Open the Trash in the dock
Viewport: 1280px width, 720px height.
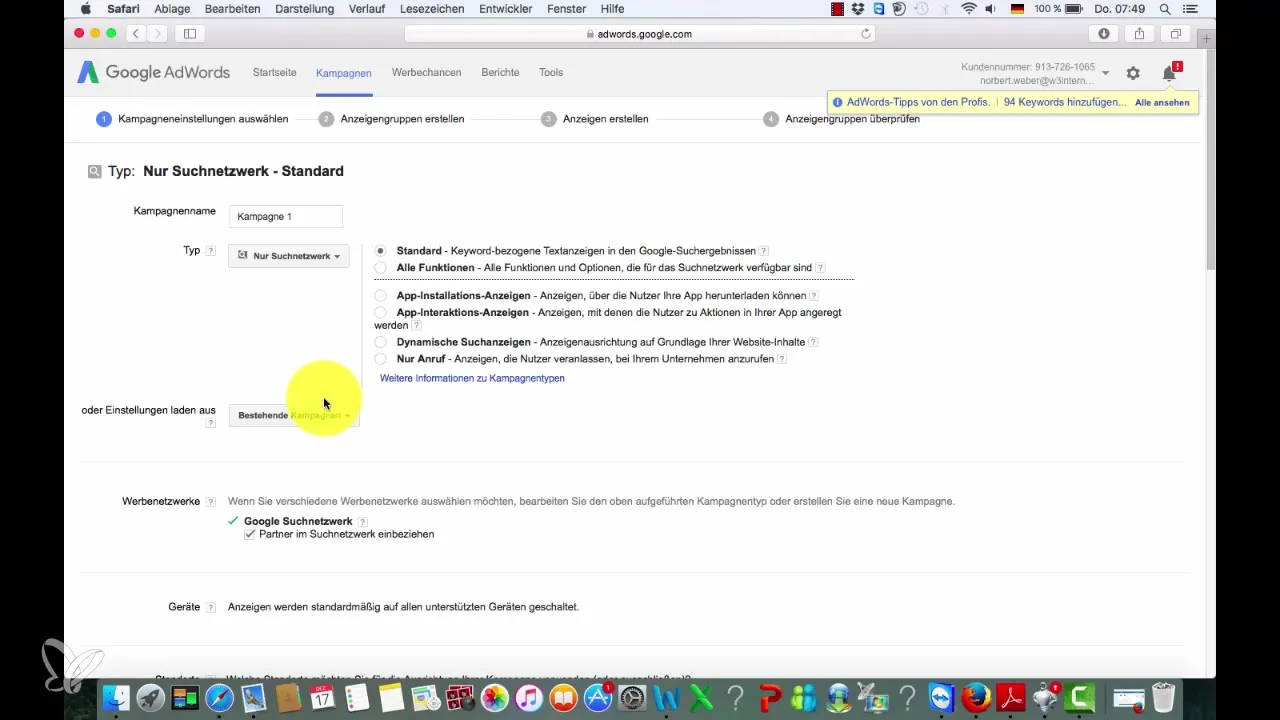(x=1163, y=697)
